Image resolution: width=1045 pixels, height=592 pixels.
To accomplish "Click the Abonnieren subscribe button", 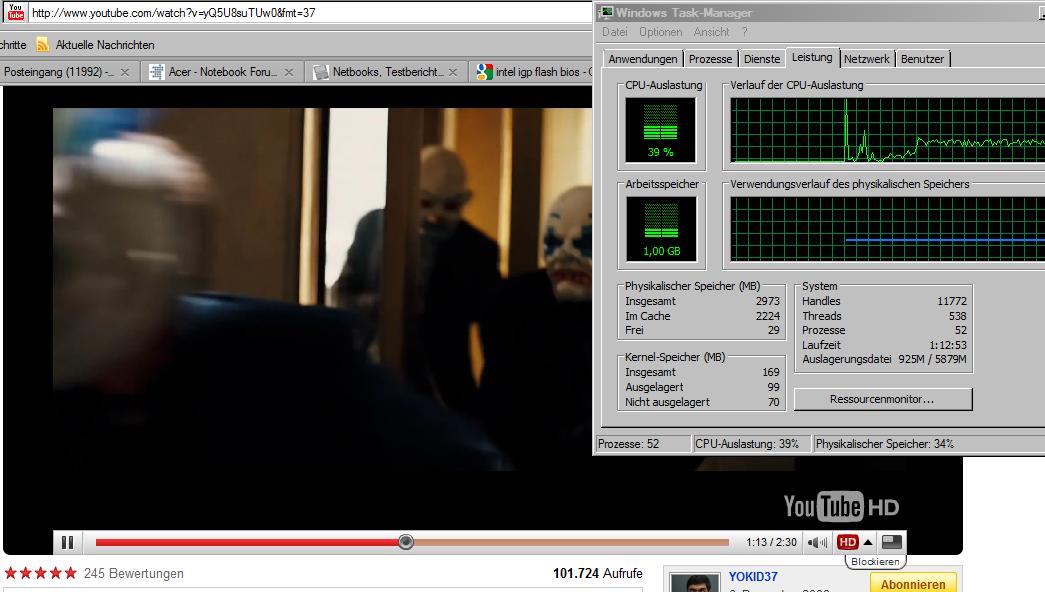I will pyautogui.click(x=913, y=583).
